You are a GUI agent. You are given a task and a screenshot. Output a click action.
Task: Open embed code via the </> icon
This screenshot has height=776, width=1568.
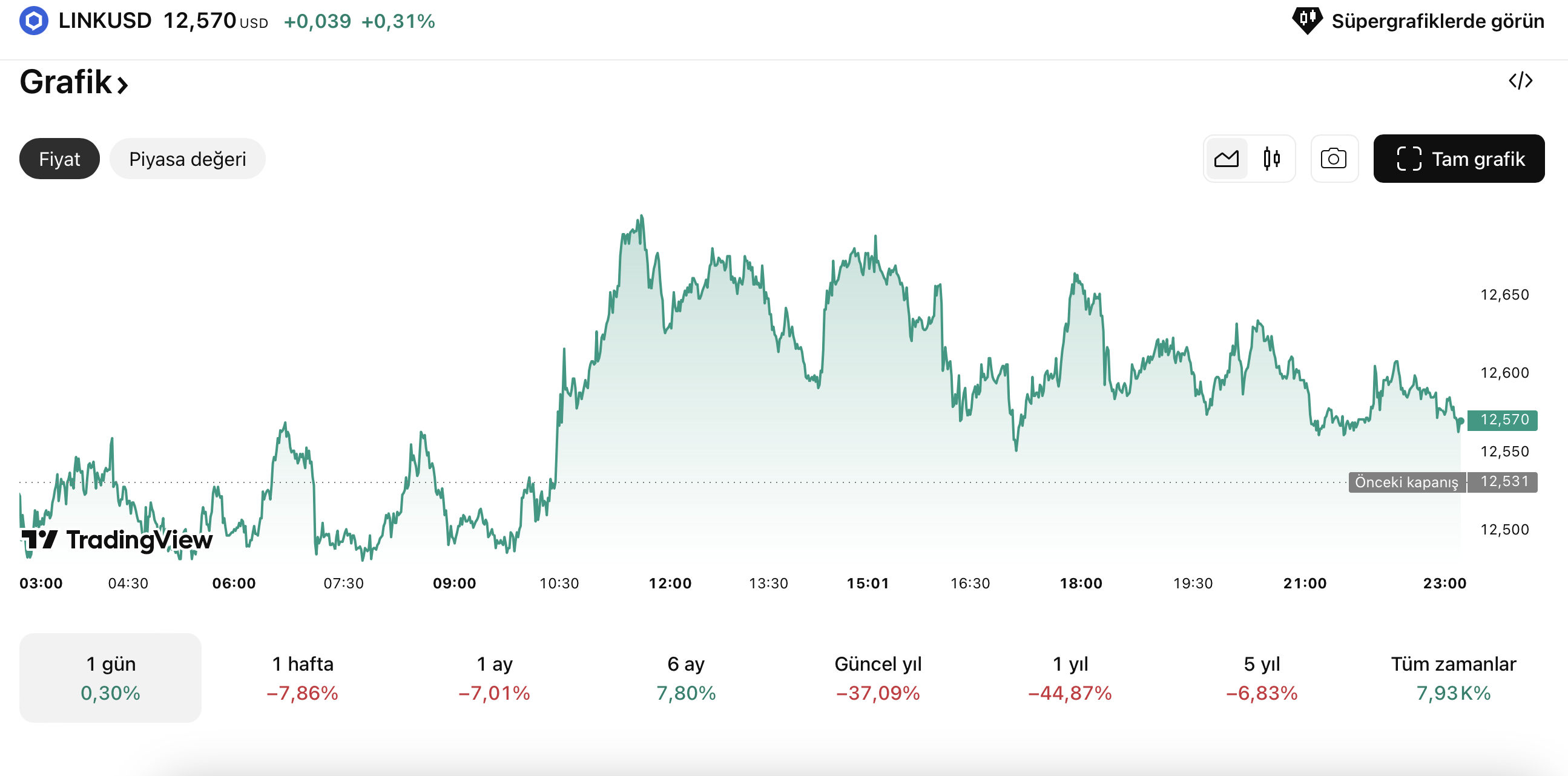pos(1521,81)
